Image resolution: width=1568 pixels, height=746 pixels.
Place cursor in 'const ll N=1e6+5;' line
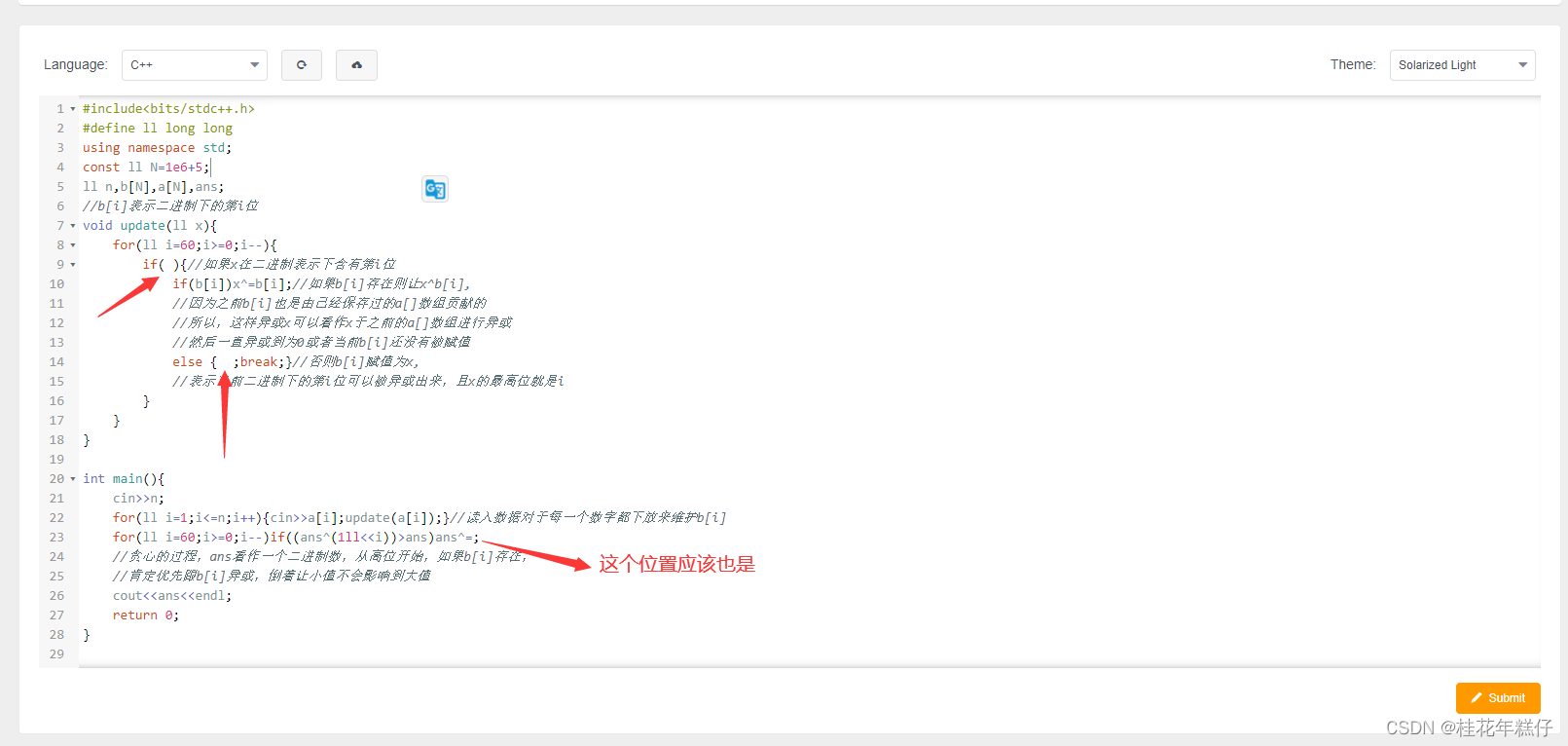pyautogui.click(x=146, y=168)
